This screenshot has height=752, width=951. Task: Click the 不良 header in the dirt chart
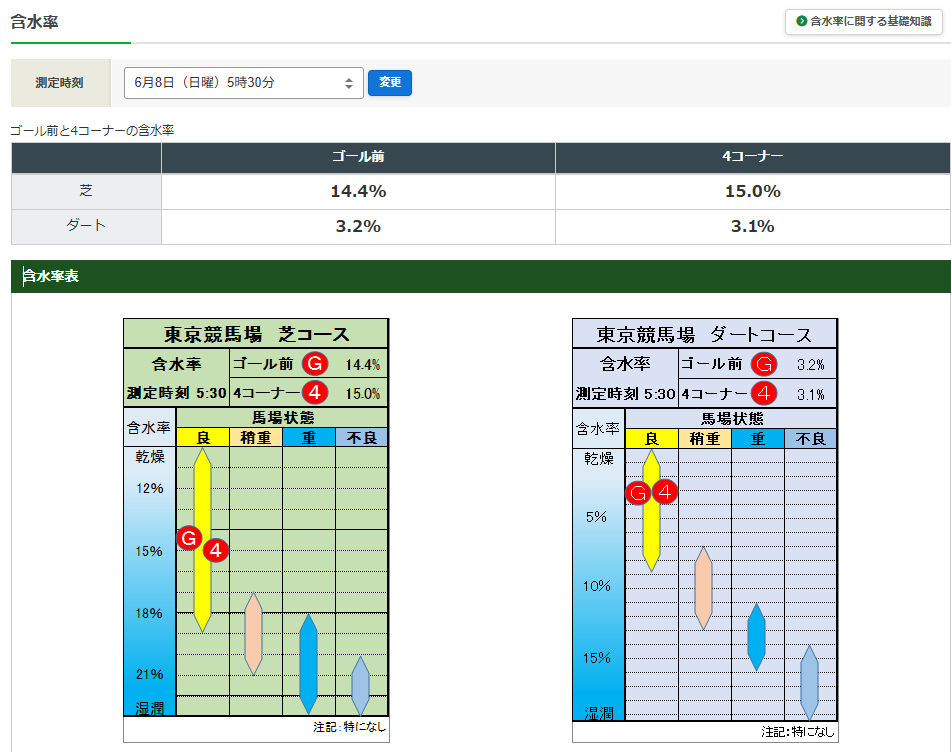tap(810, 438)
